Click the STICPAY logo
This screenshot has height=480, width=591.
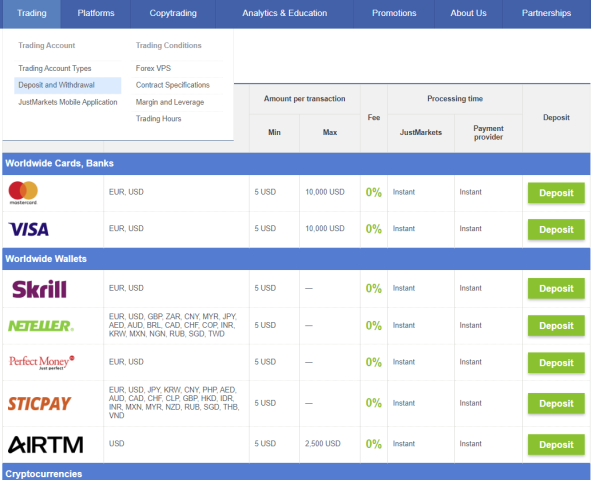point(39,404)
